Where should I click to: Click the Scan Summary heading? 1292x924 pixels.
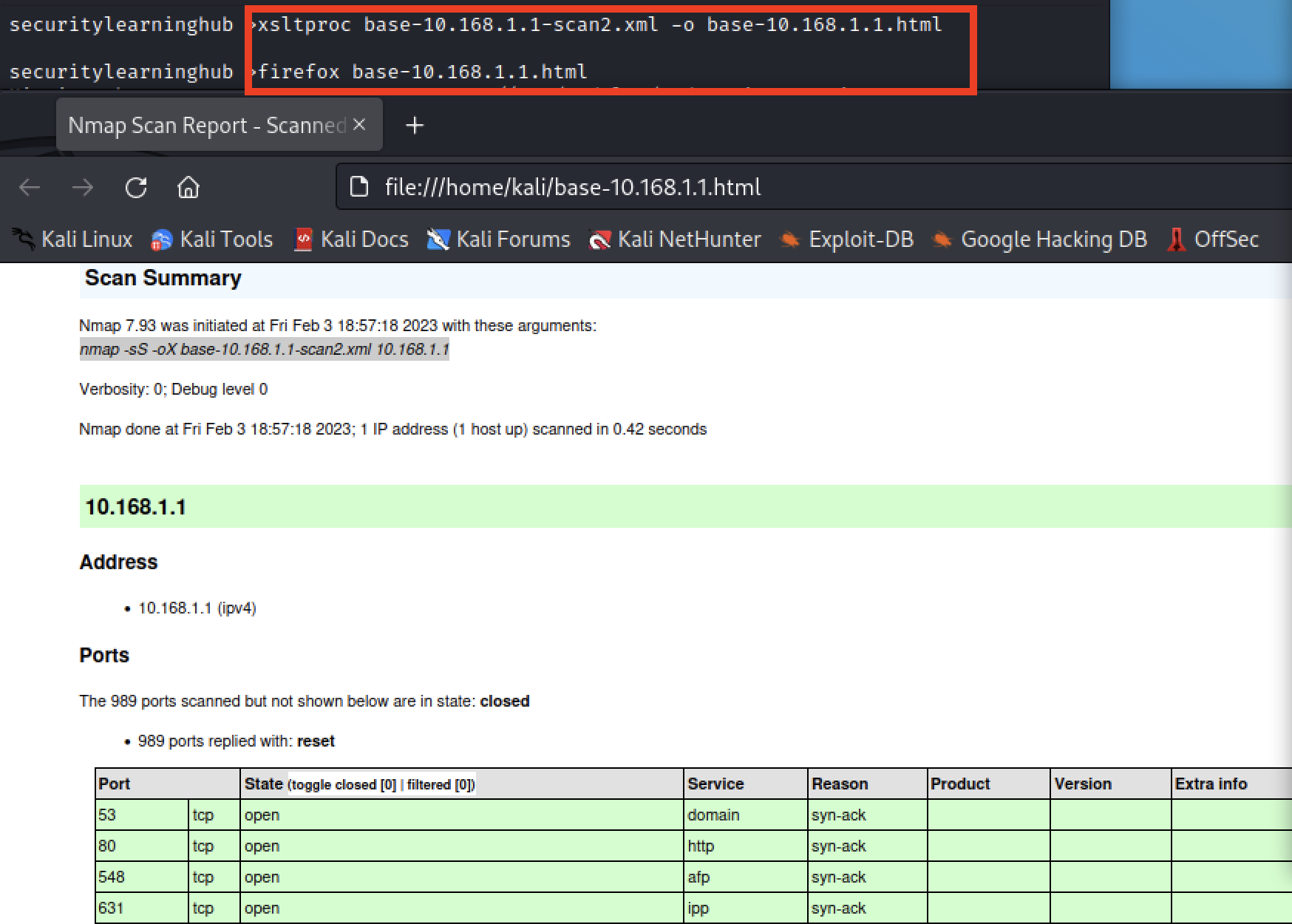pos(163,278)
